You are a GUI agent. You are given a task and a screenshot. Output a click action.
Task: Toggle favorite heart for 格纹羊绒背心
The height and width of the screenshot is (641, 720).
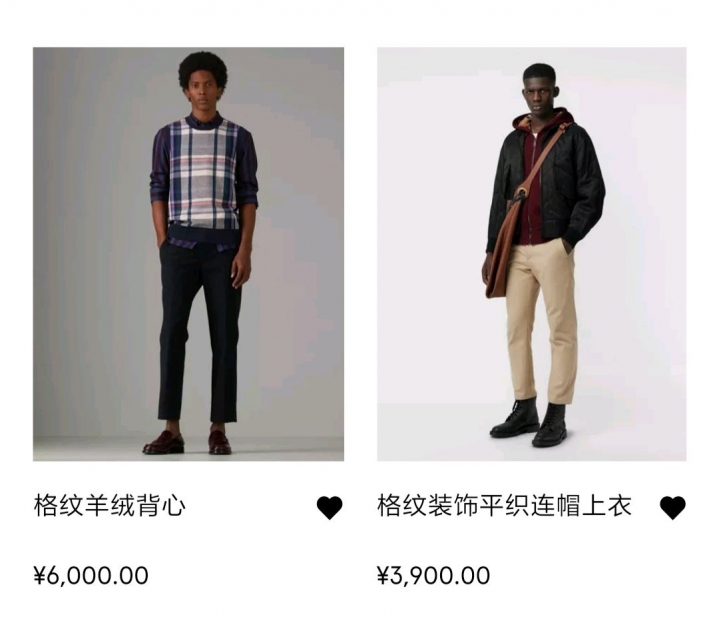coord(330,508)
